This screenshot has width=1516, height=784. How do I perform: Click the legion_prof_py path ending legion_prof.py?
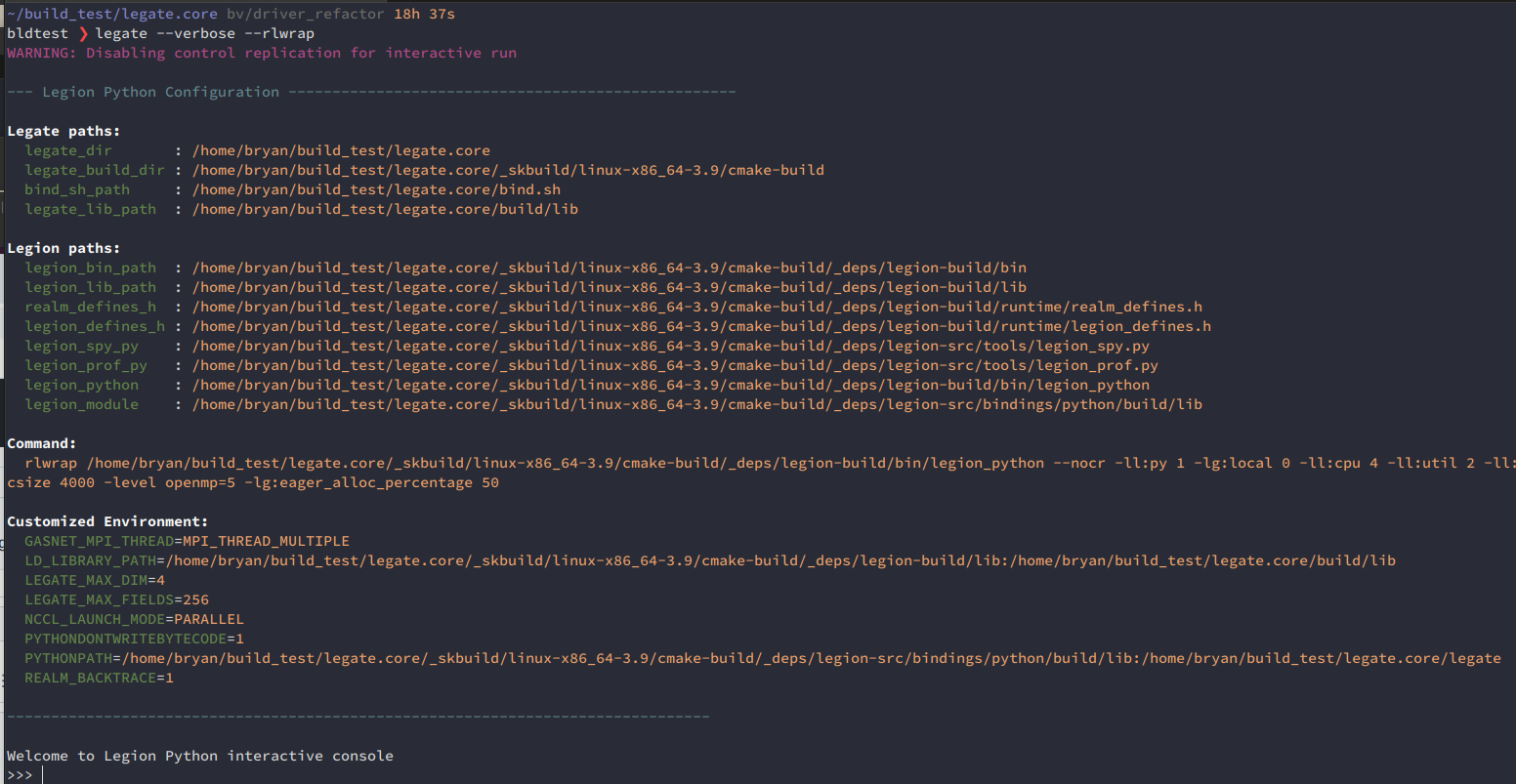(675, 365)
